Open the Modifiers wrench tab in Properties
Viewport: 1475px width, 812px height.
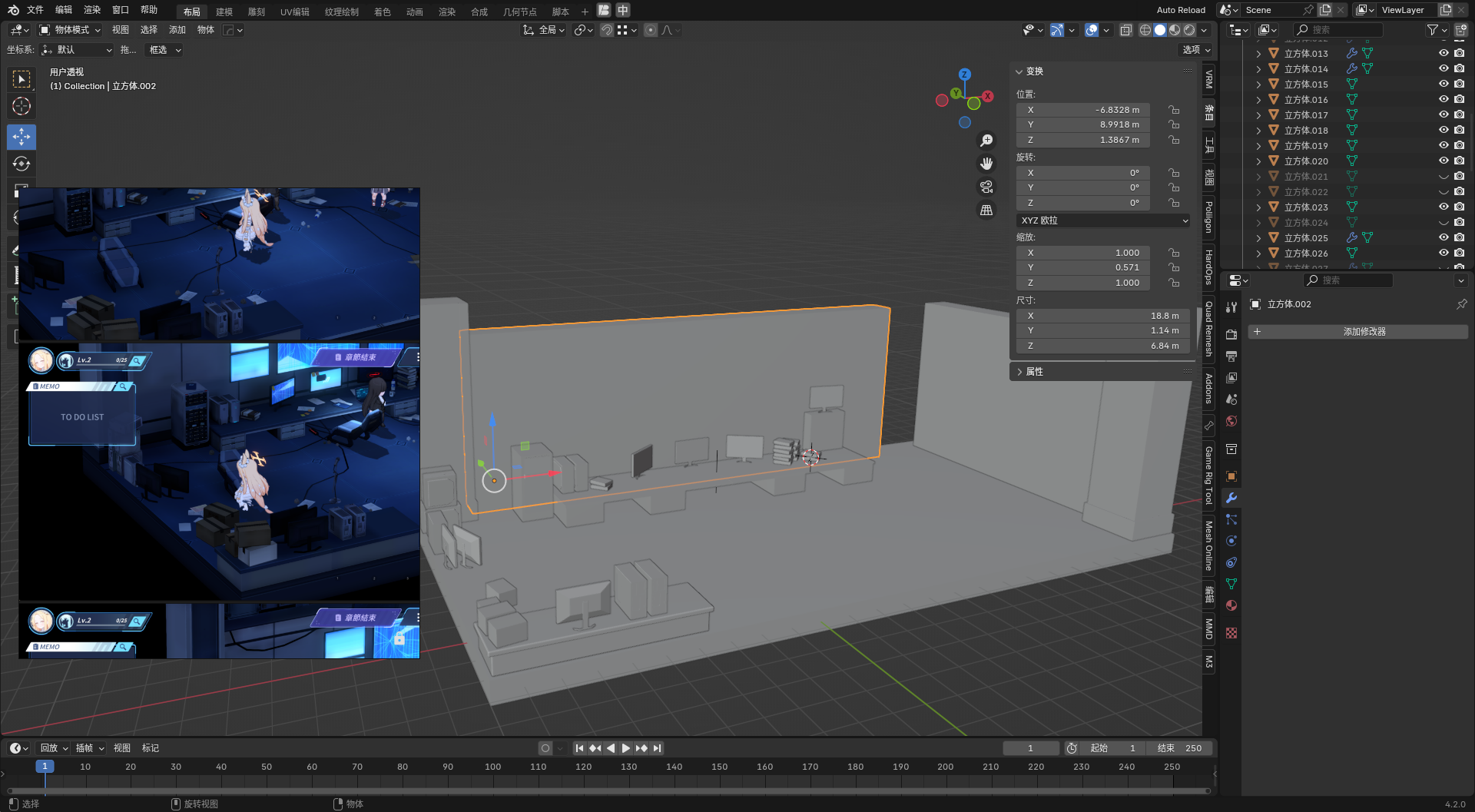click(1231, 498)
